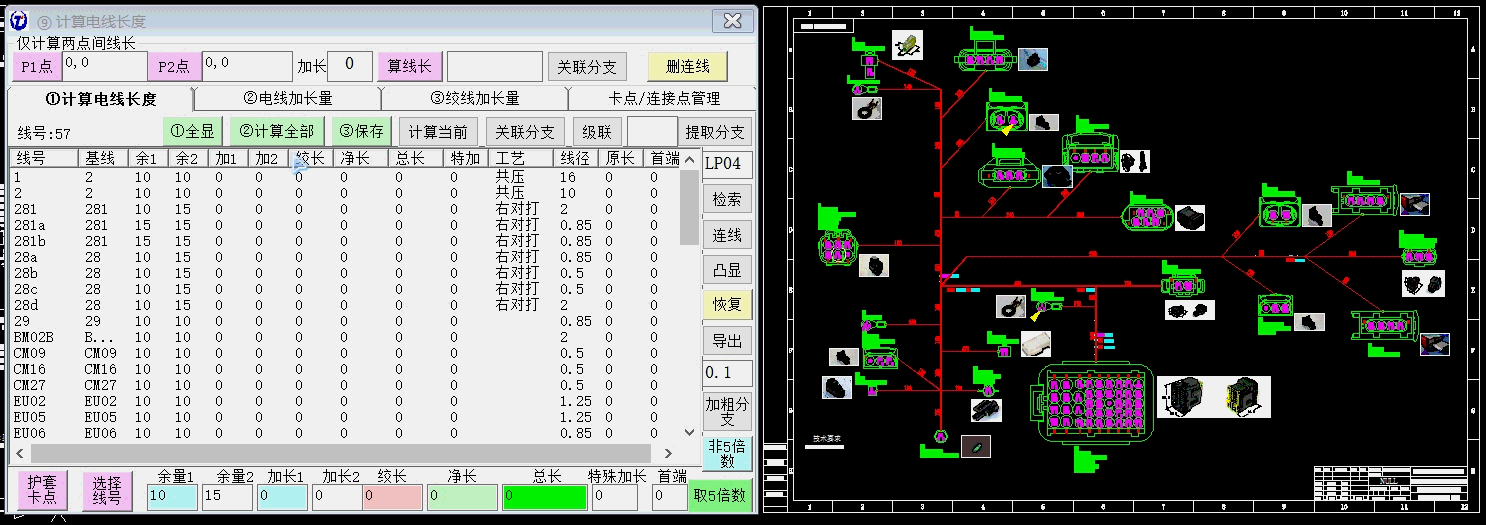This screenshot has height=525, width=1486.
Task: Click the 算线长 button
Action: pyautogui.click(x=409, y=66)
